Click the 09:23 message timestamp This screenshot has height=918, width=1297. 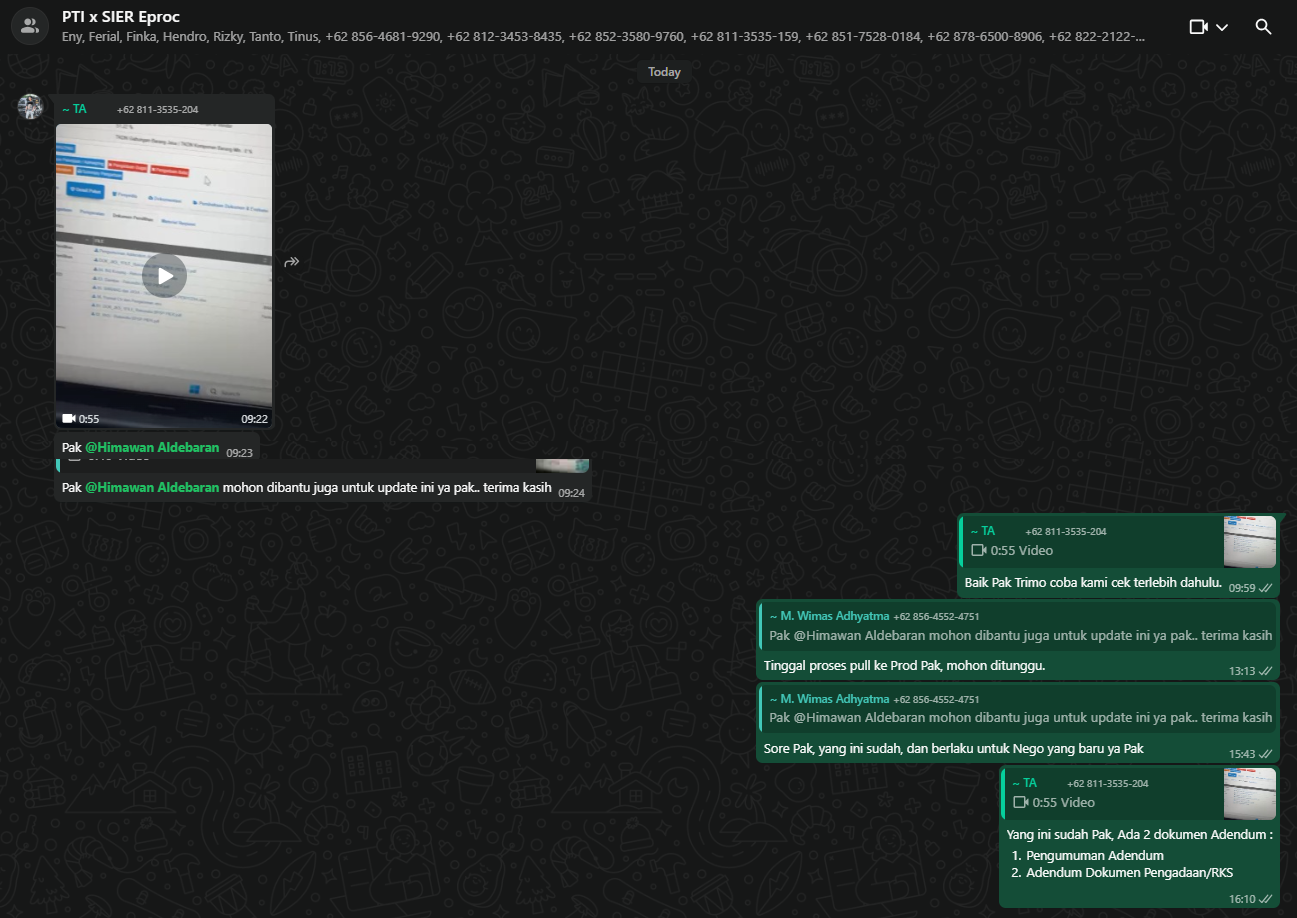tap(239, 453)
